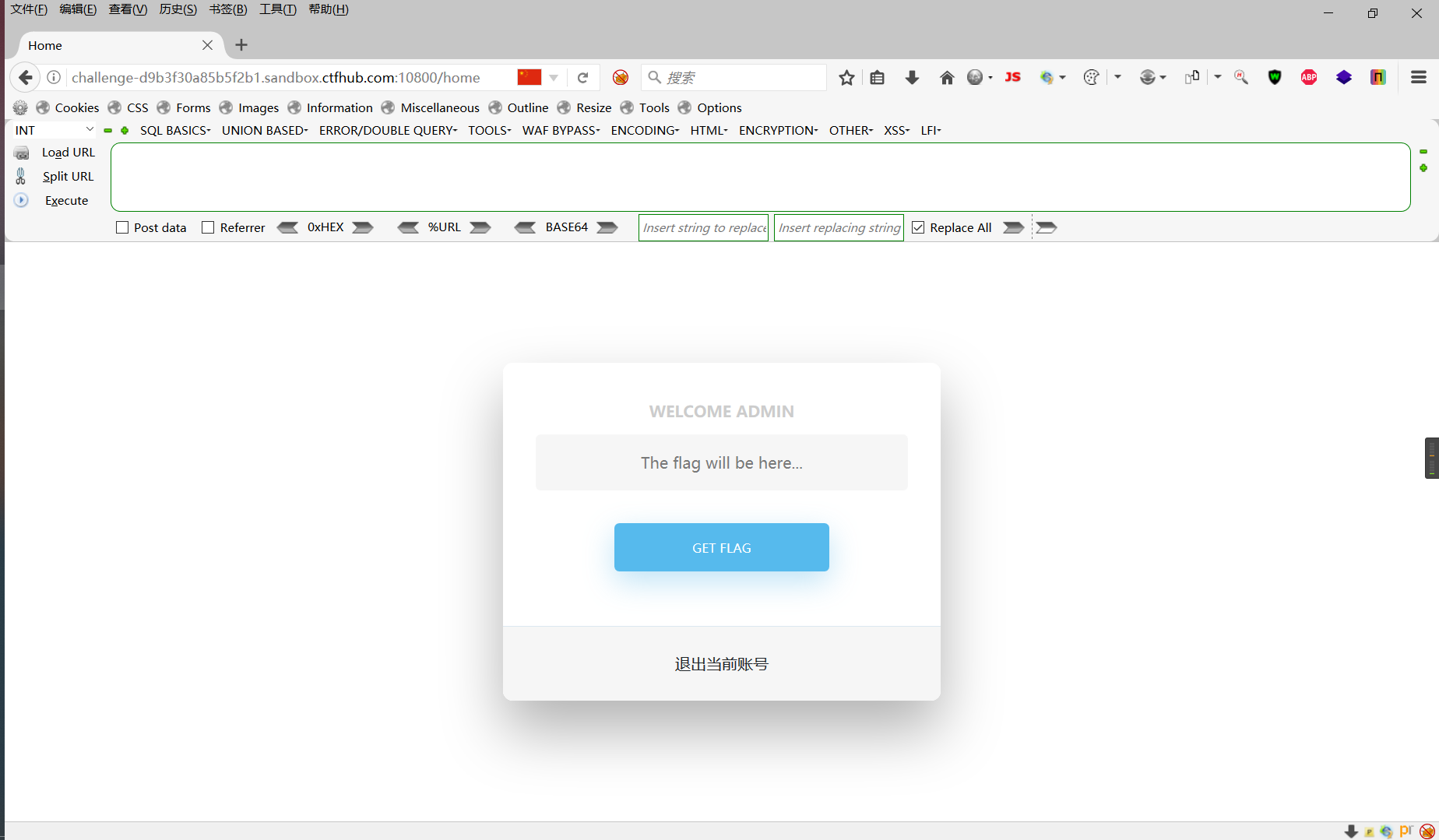Open the bookmarks list icon
The width and height of the screenshot is (1439, 840).
click(878, 77)
